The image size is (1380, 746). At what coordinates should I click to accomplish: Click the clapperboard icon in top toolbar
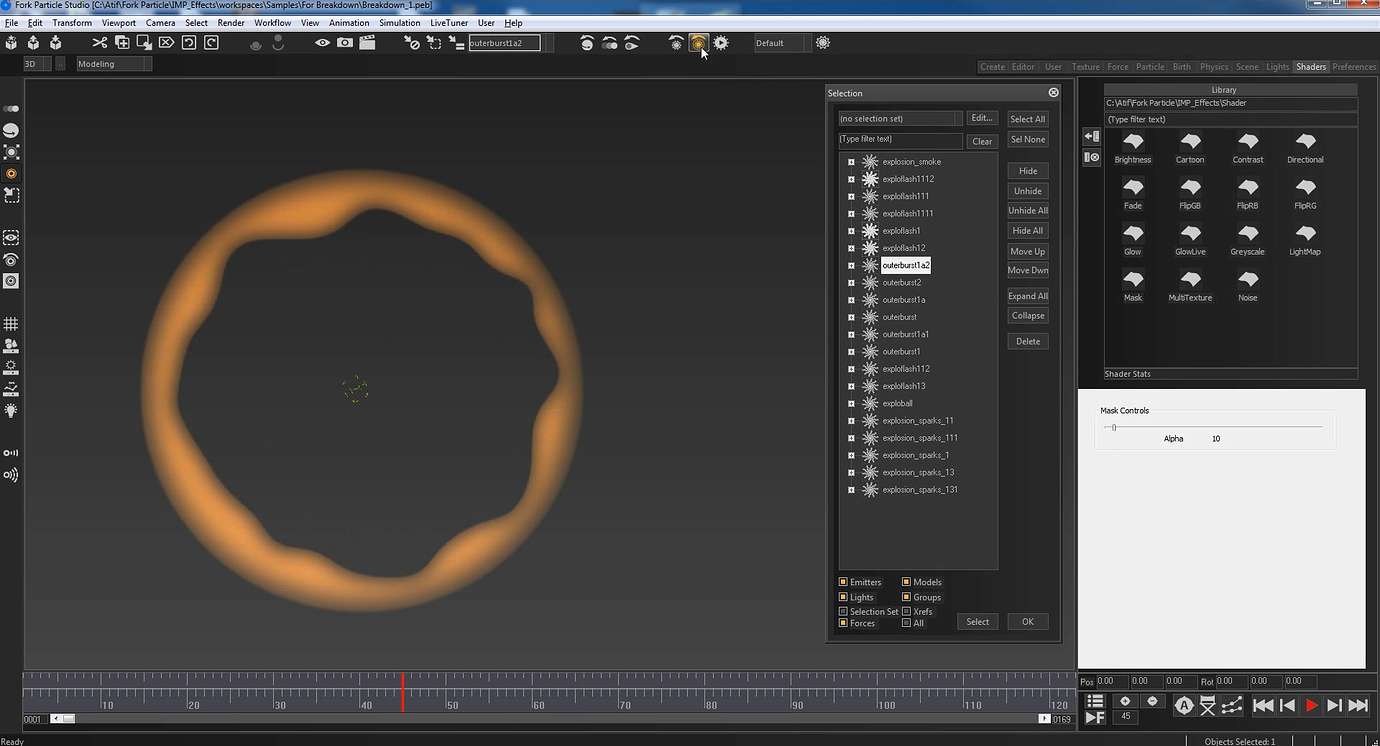pos(367,43)
